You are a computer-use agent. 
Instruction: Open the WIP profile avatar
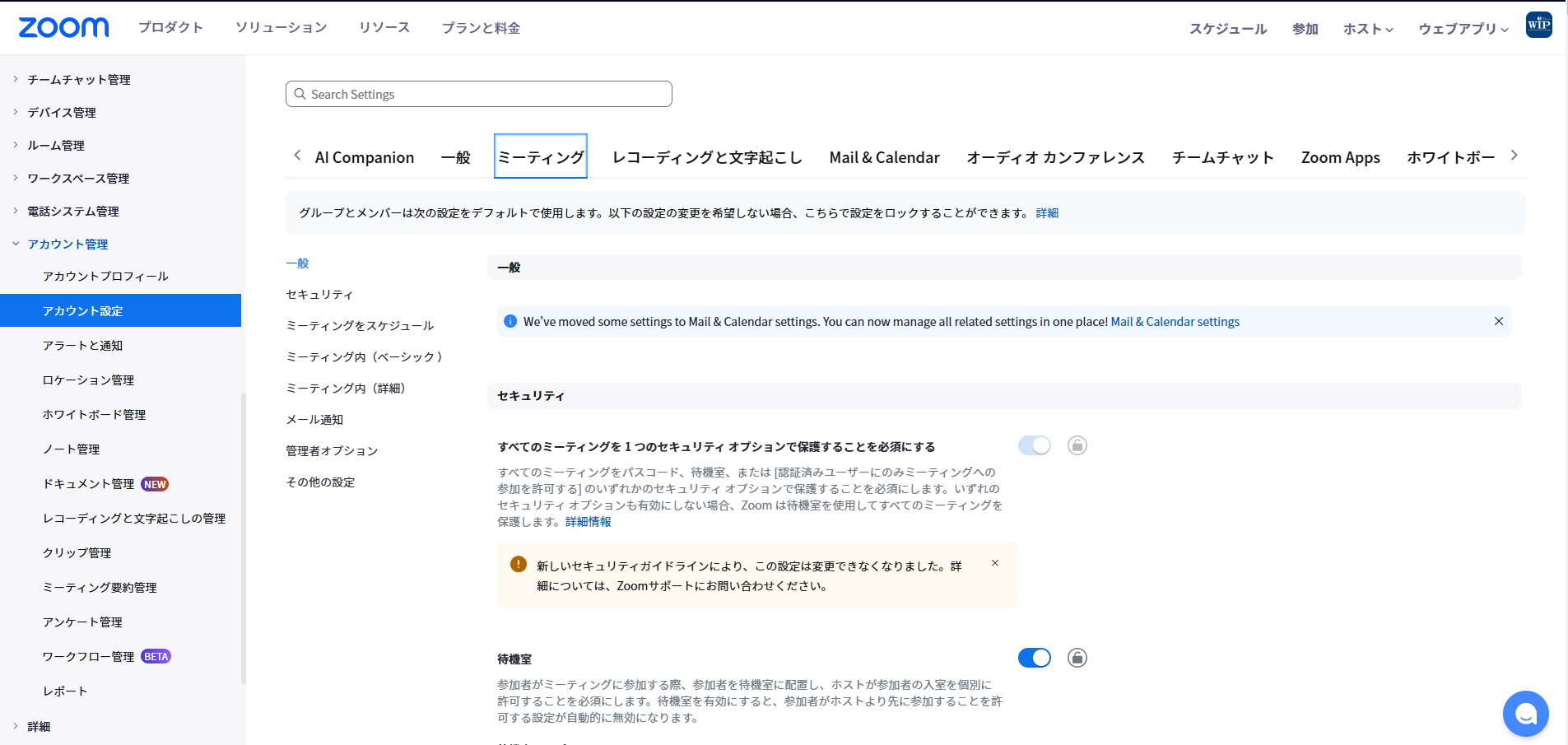tap(1538, 25)
